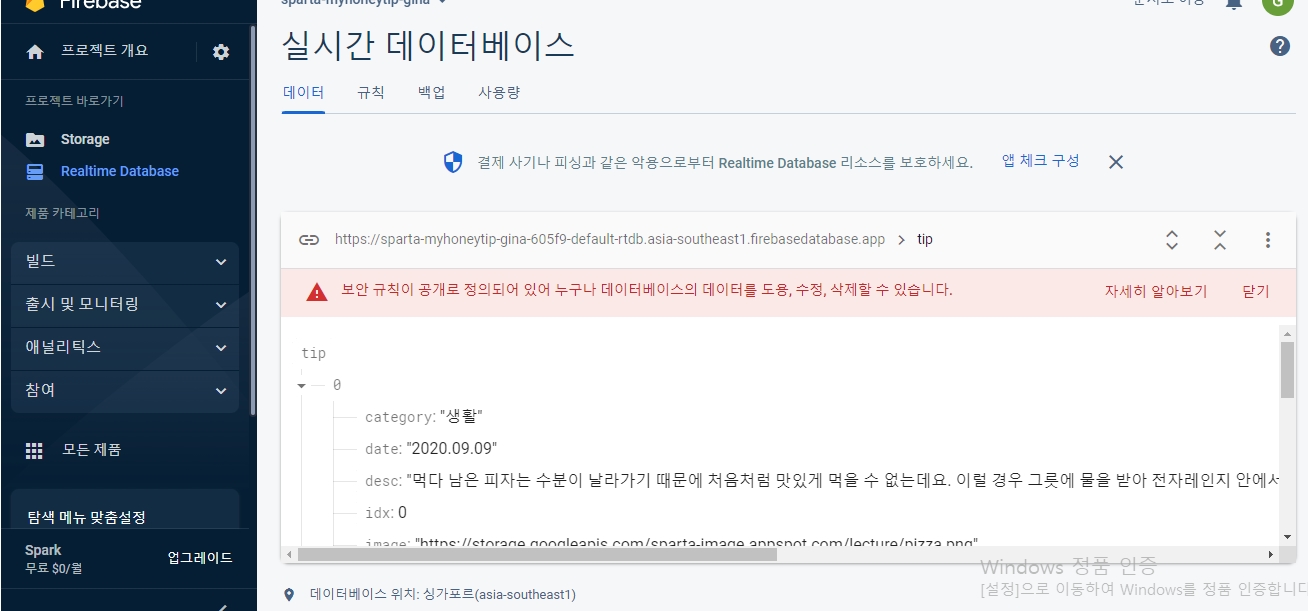The image size is (1308, 611).
Task: Open the help question mark icon
Action: [1279, 46]
